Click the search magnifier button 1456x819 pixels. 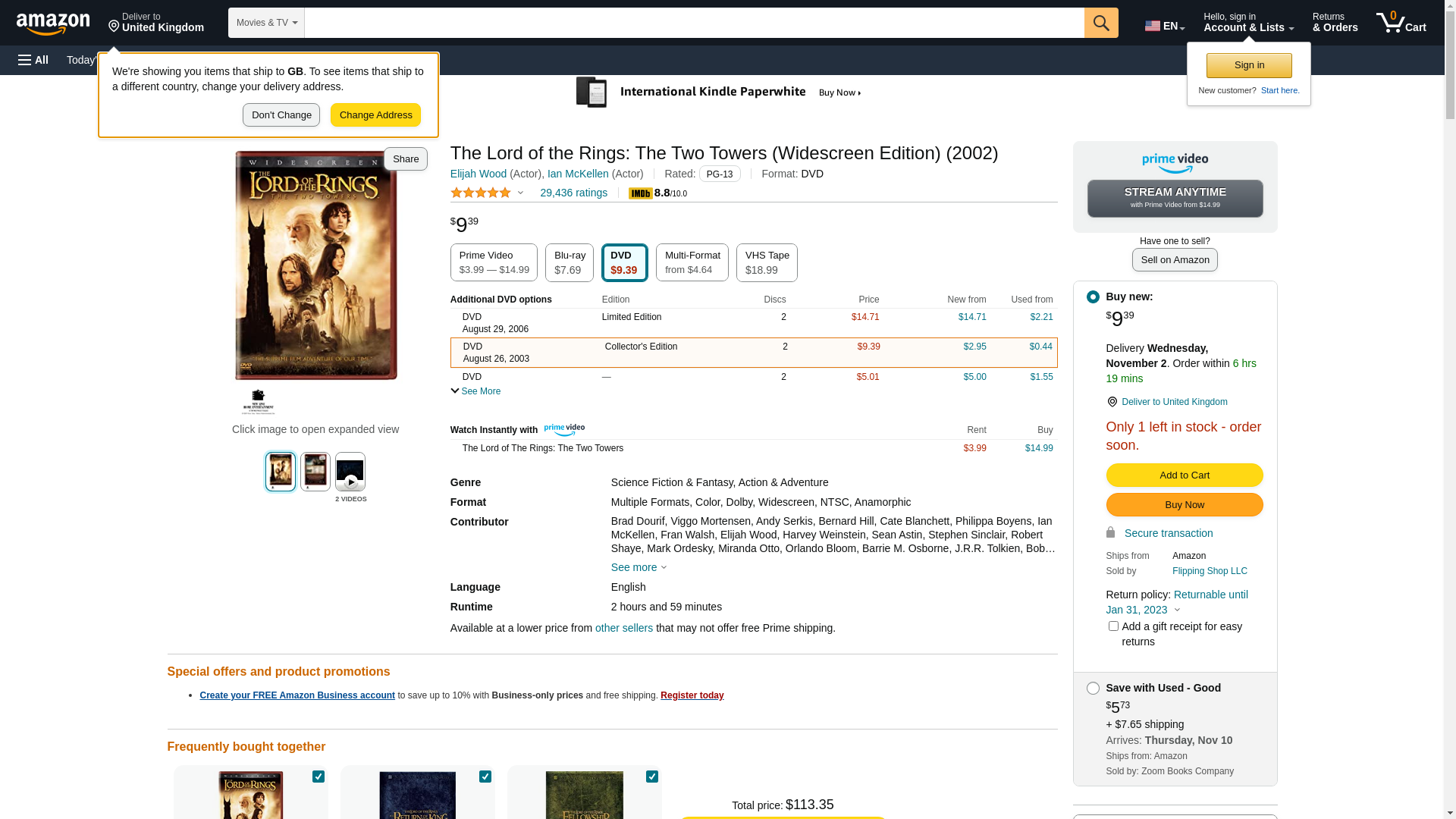pyautogui.click(x=1101, y=23)
